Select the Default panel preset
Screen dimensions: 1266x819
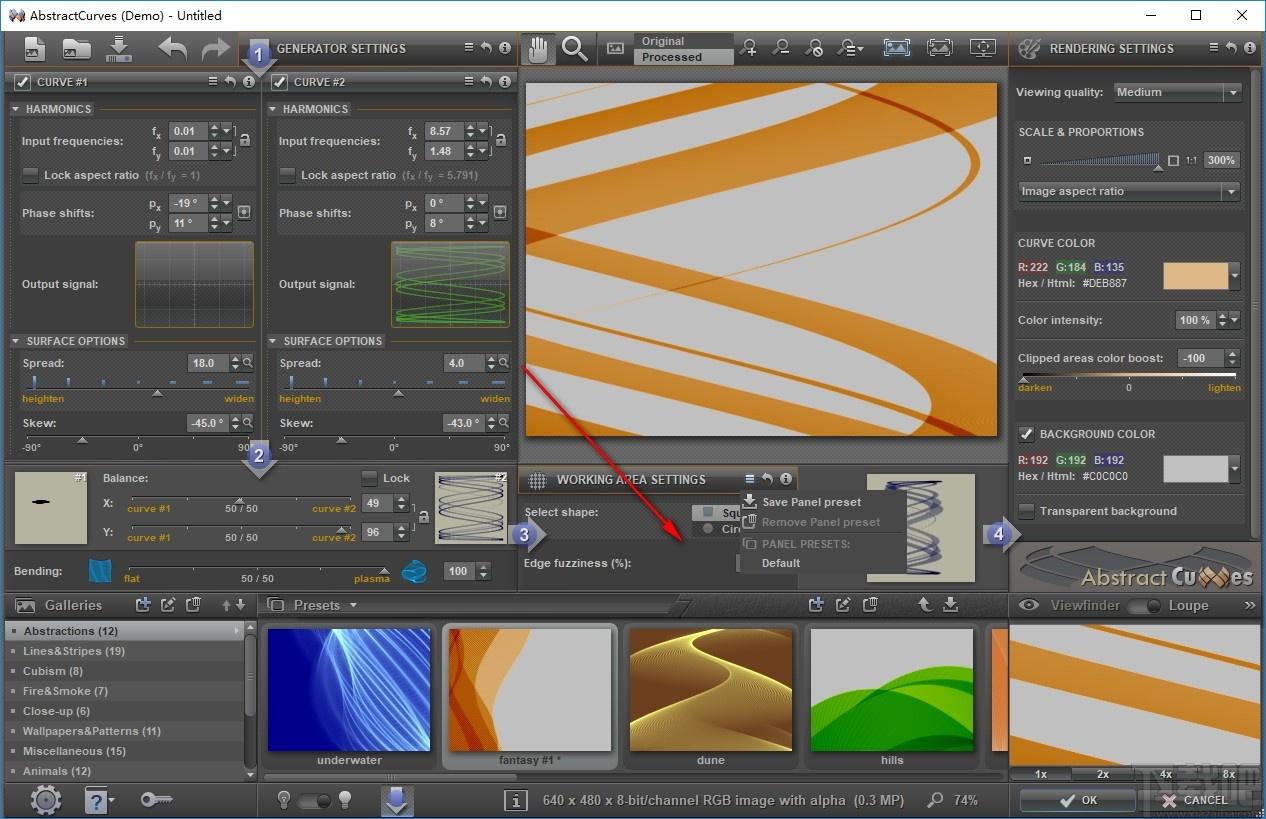pyautogui.click(x=781, y=563)
